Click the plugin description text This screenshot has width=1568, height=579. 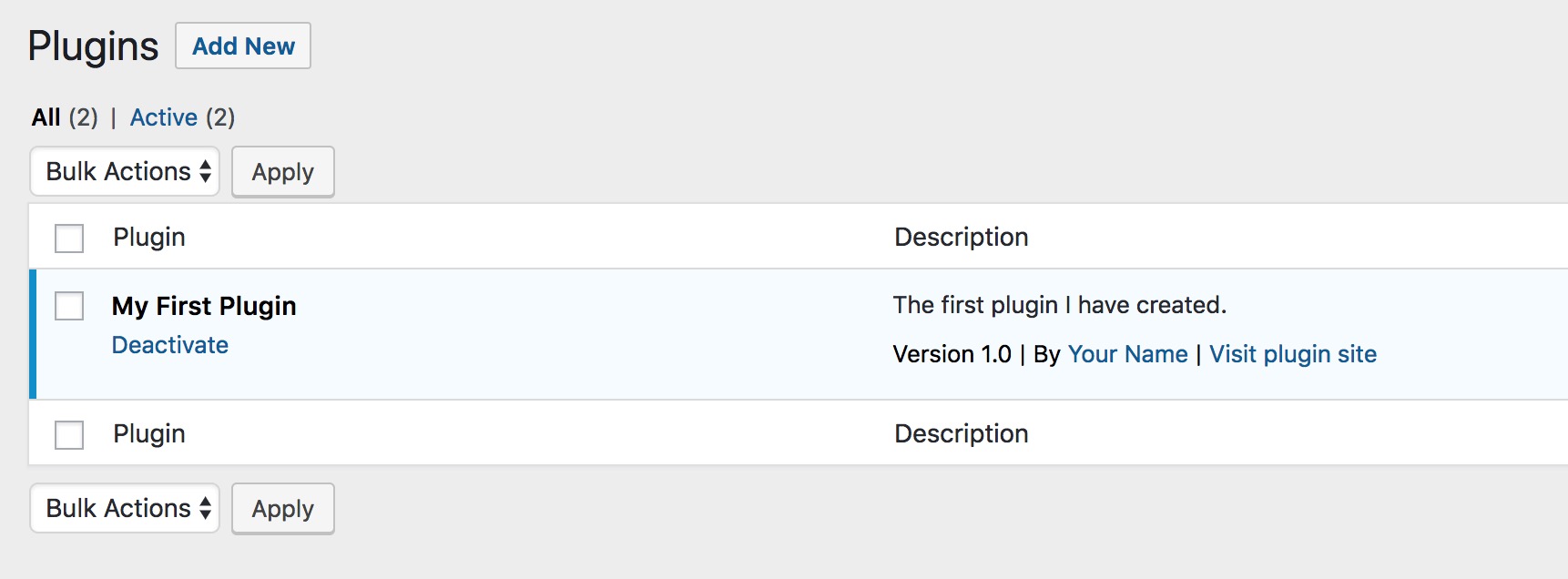[x=1060, y=305]
